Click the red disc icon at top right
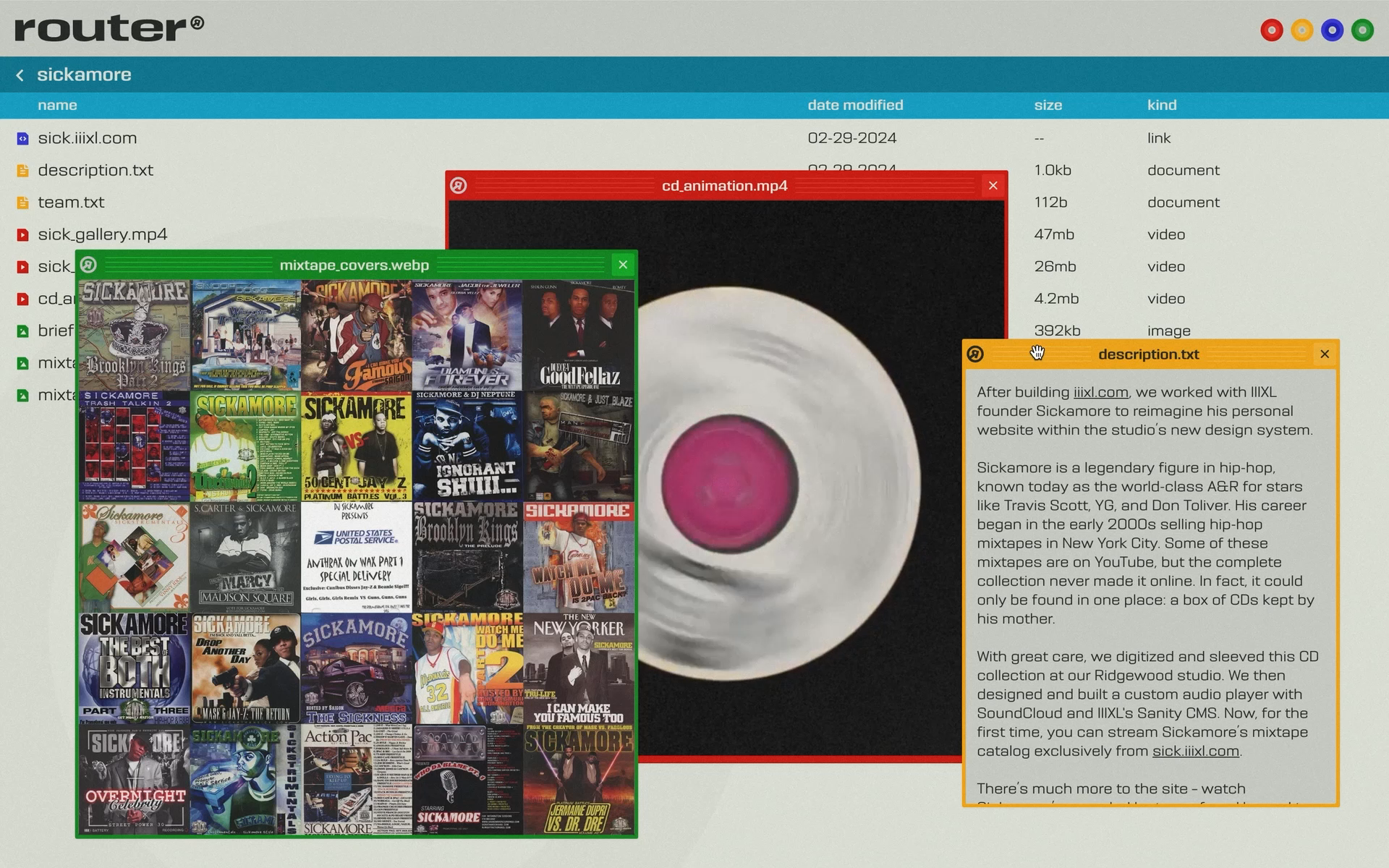The height and width of the screenshot is (868, 1389). coord(1271,30)
